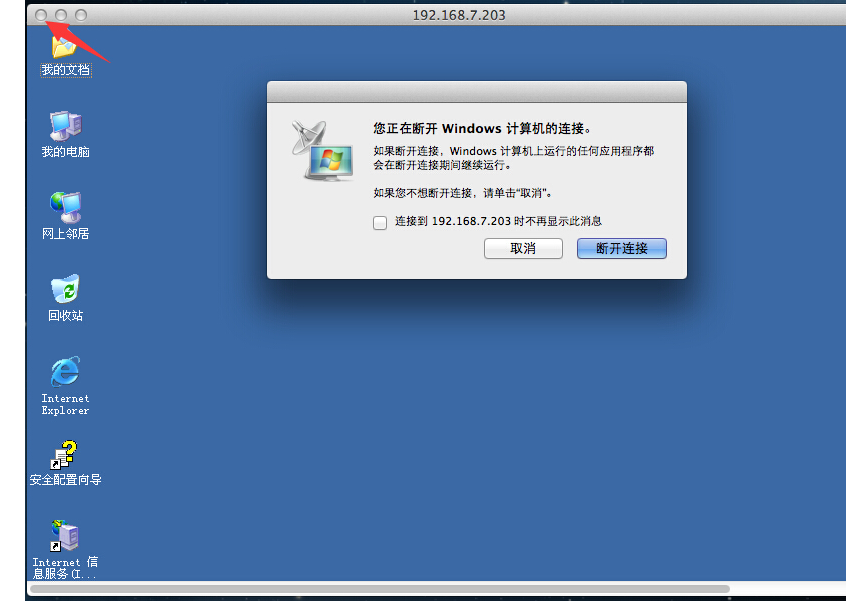Screen dimensions: 846x606
Task: Select the 回收站 recycle bin icon
Action: [65, 289]
